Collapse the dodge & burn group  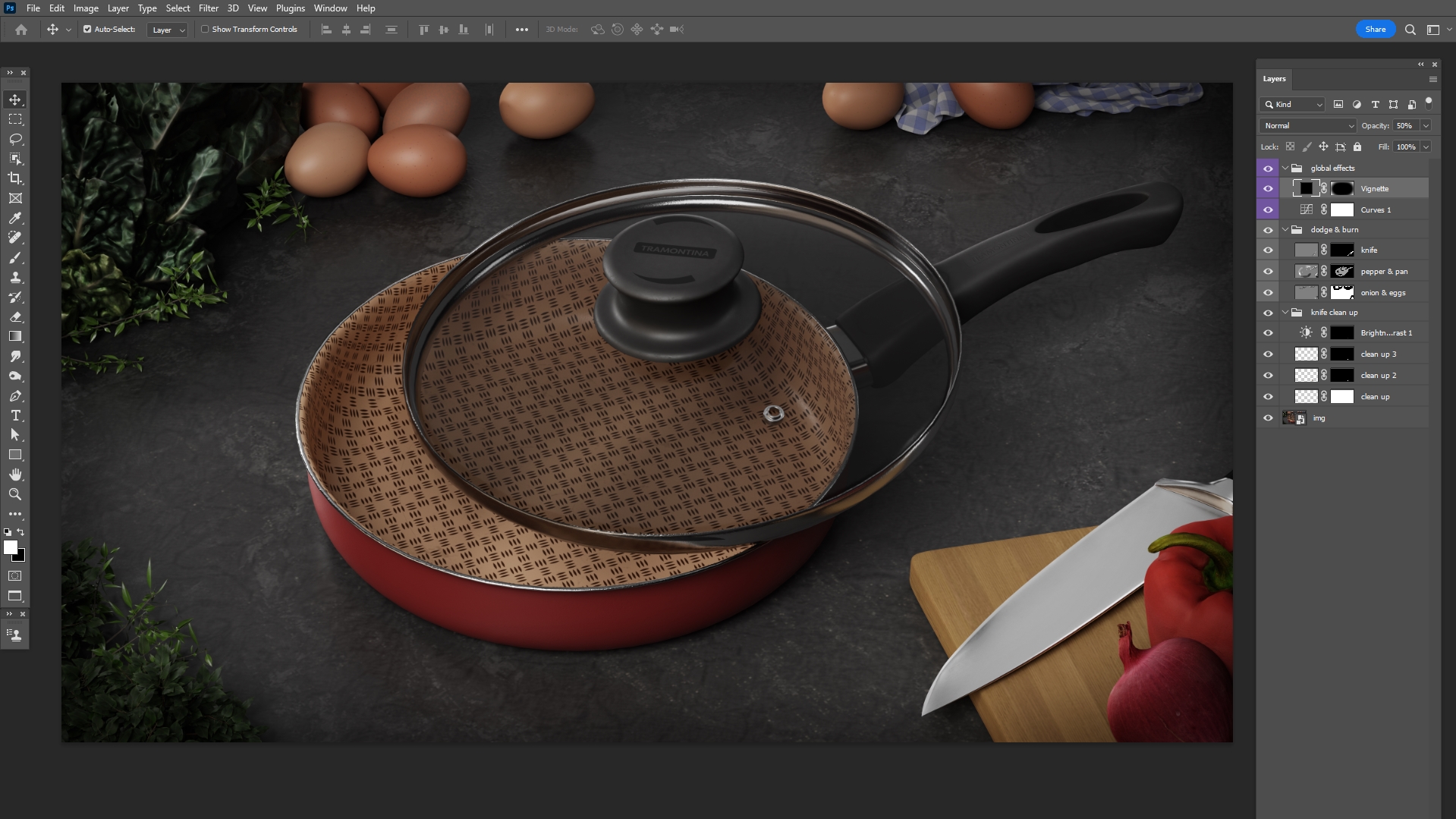click(1285, 230)
